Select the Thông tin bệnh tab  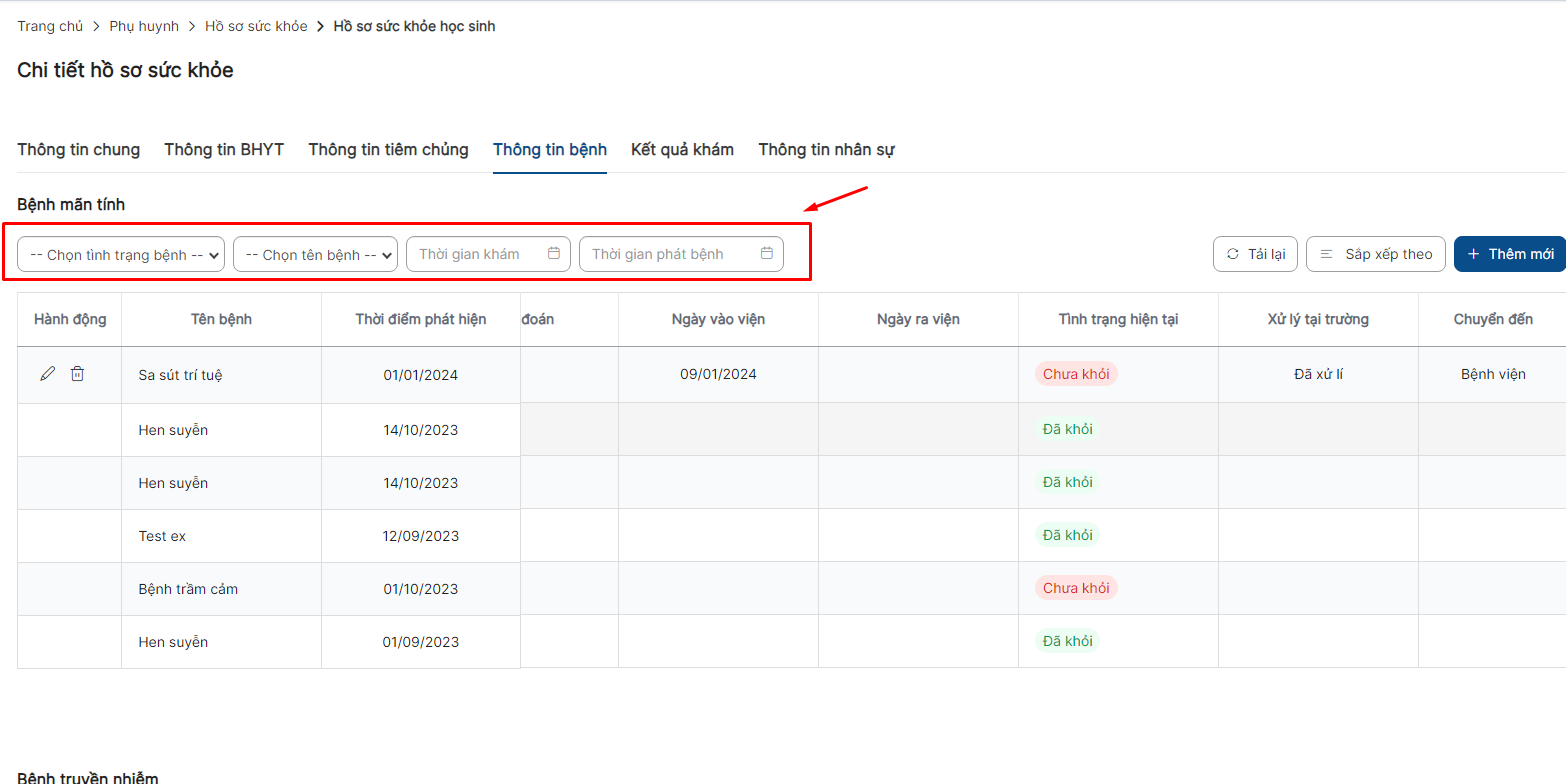click(550, 150)
